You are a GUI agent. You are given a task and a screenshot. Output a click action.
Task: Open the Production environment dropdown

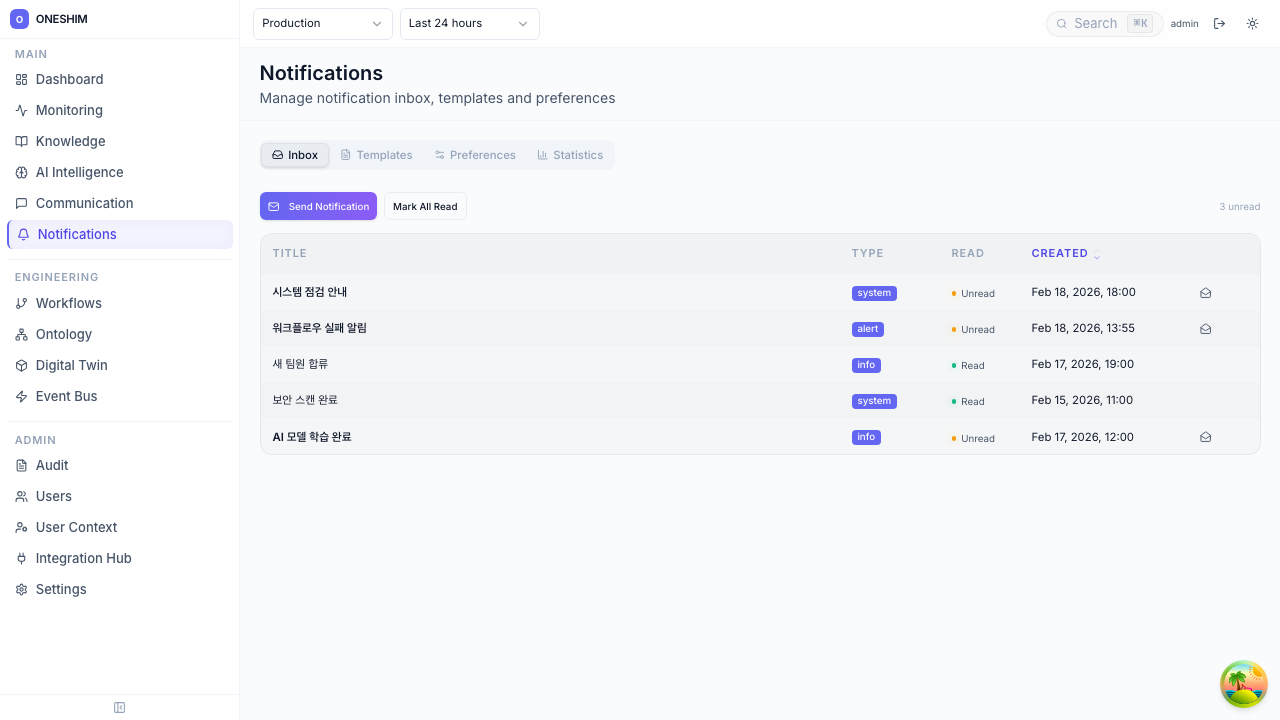pyautogui.click(x=322, y=24)
